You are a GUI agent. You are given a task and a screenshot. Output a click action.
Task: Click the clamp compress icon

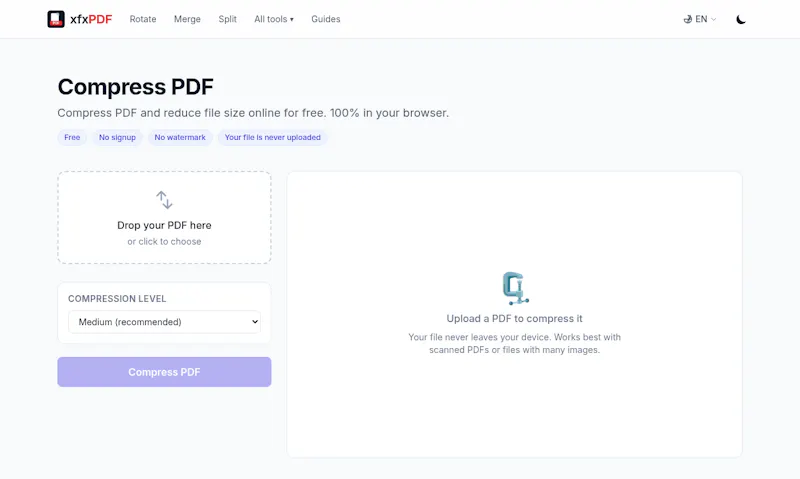point(515,289)
